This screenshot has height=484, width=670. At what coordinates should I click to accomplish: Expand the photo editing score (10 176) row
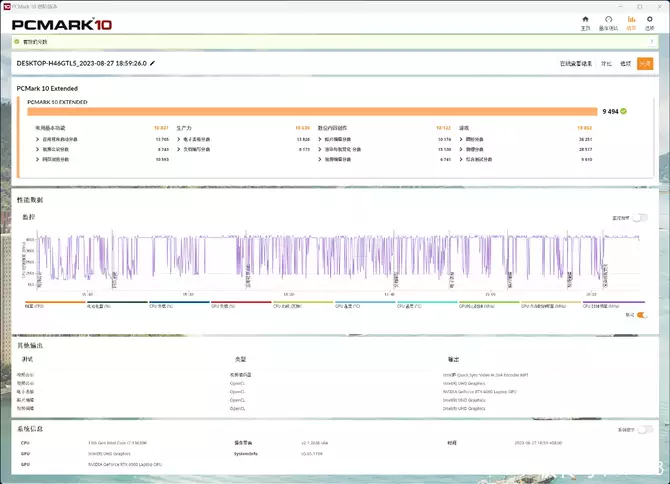point(320,139)
